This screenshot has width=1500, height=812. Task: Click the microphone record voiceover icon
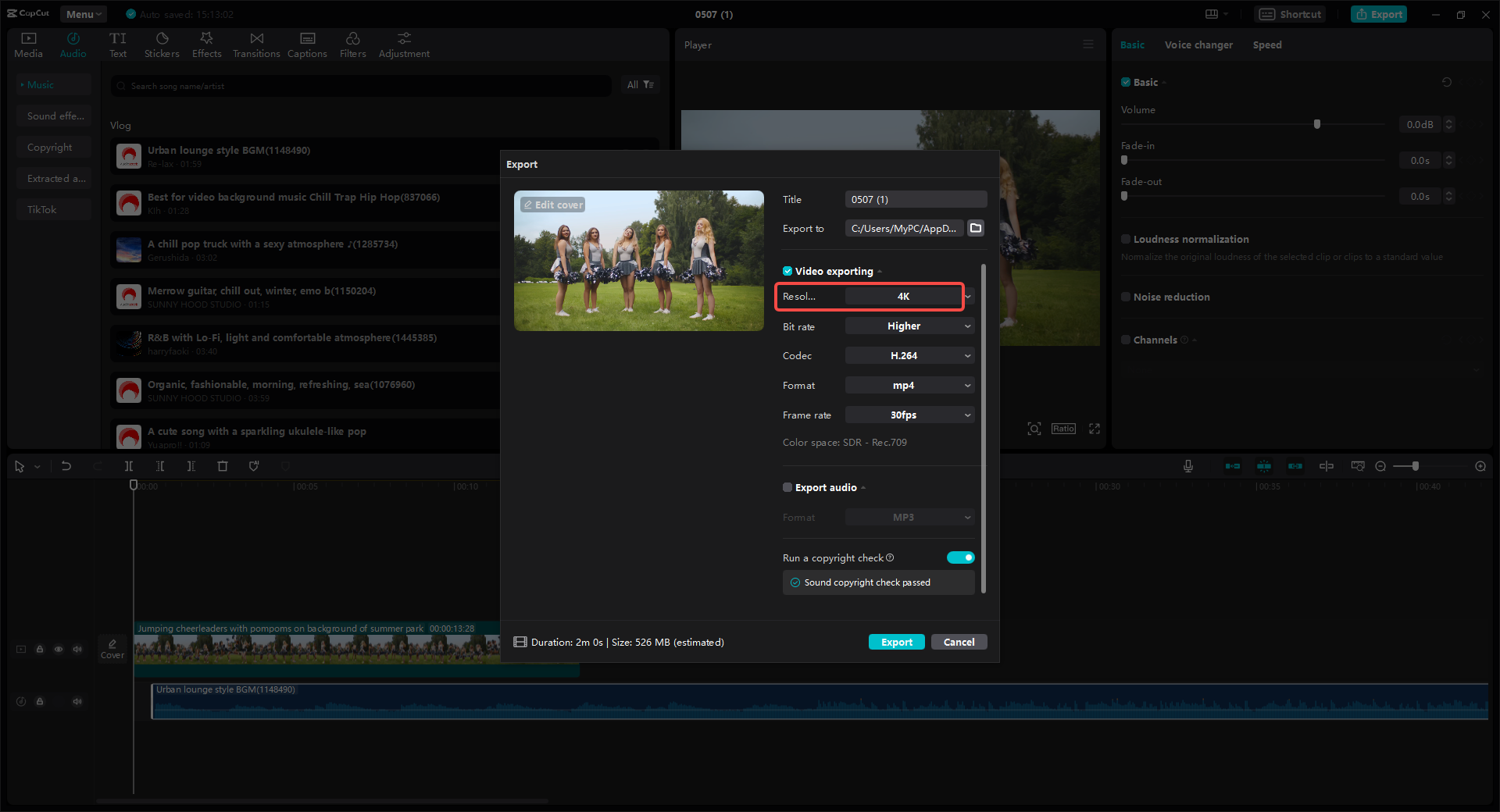1188,466
